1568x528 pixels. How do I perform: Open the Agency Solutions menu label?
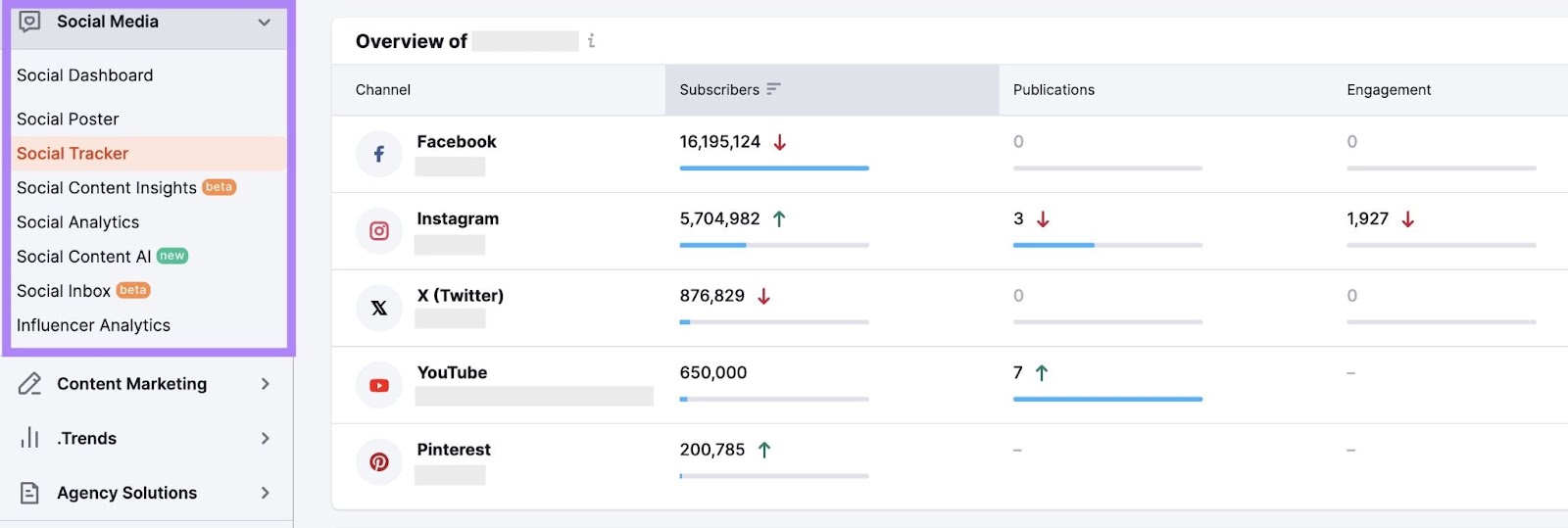click(127, 493)
